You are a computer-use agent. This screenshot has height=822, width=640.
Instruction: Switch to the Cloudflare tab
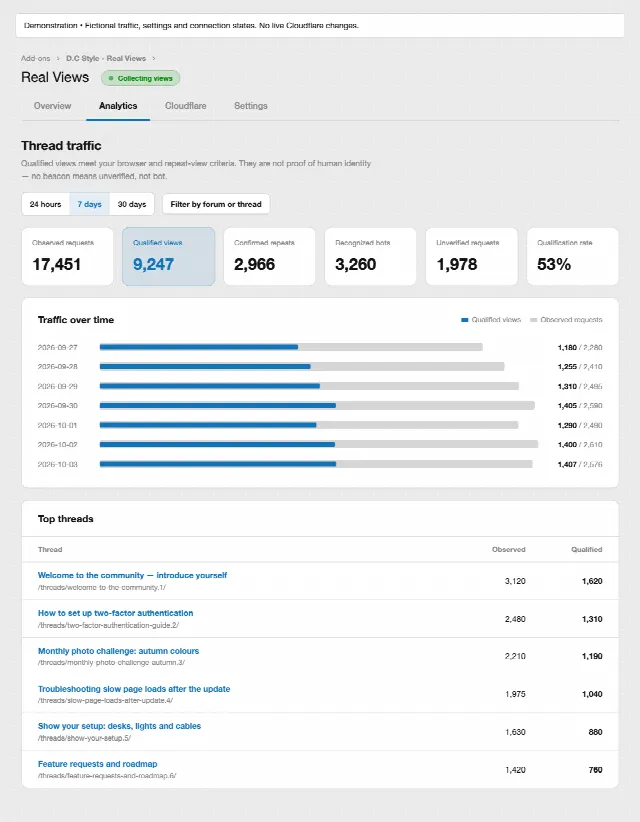tap(186, 106)
